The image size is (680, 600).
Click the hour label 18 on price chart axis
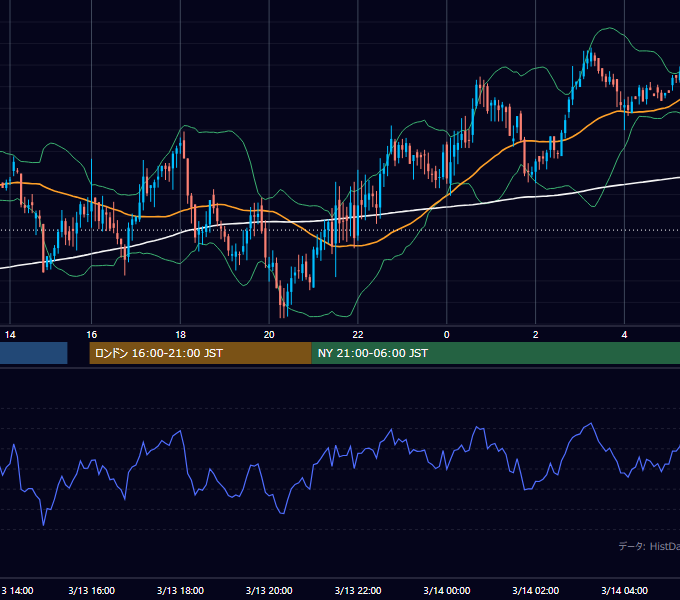click(180, 335)
